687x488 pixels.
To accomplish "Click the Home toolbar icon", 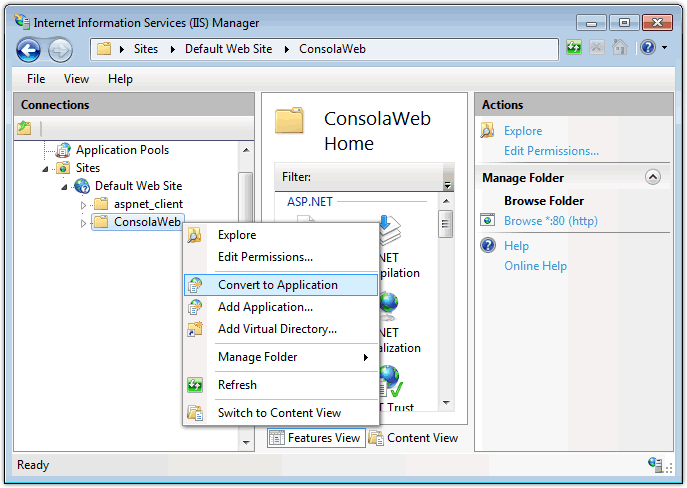I will (x=620, y=47).
